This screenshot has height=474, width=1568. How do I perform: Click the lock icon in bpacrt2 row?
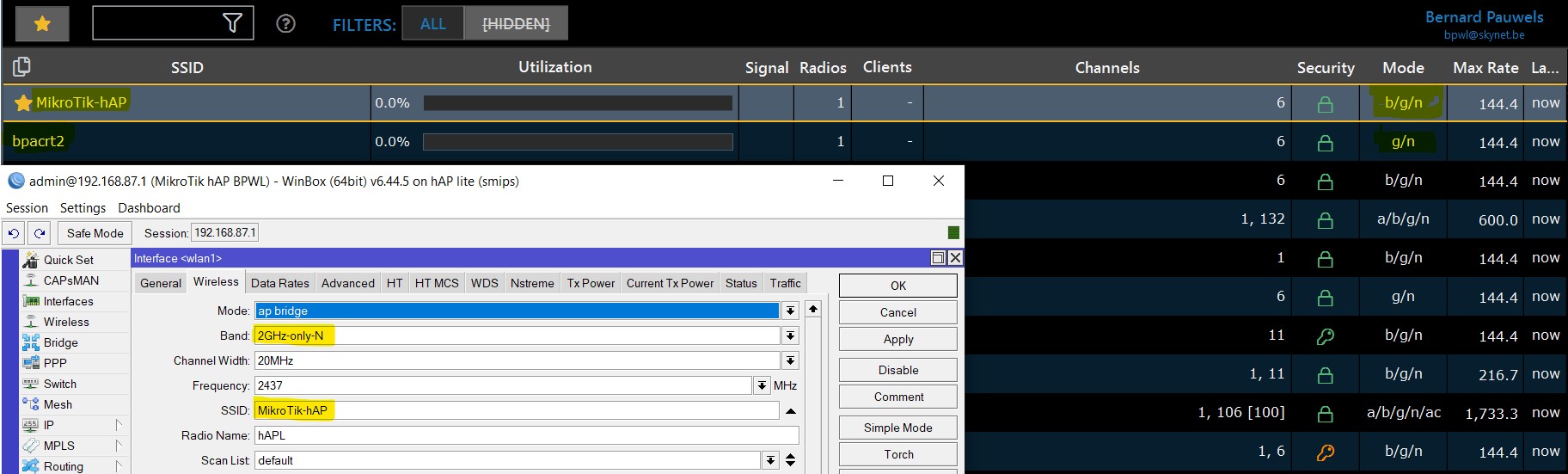pyautogui.click(x=1326, y=143)
